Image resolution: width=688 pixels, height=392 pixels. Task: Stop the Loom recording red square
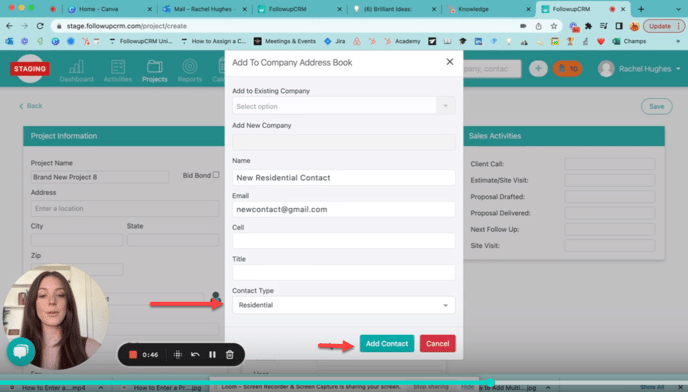click(133, 354)
